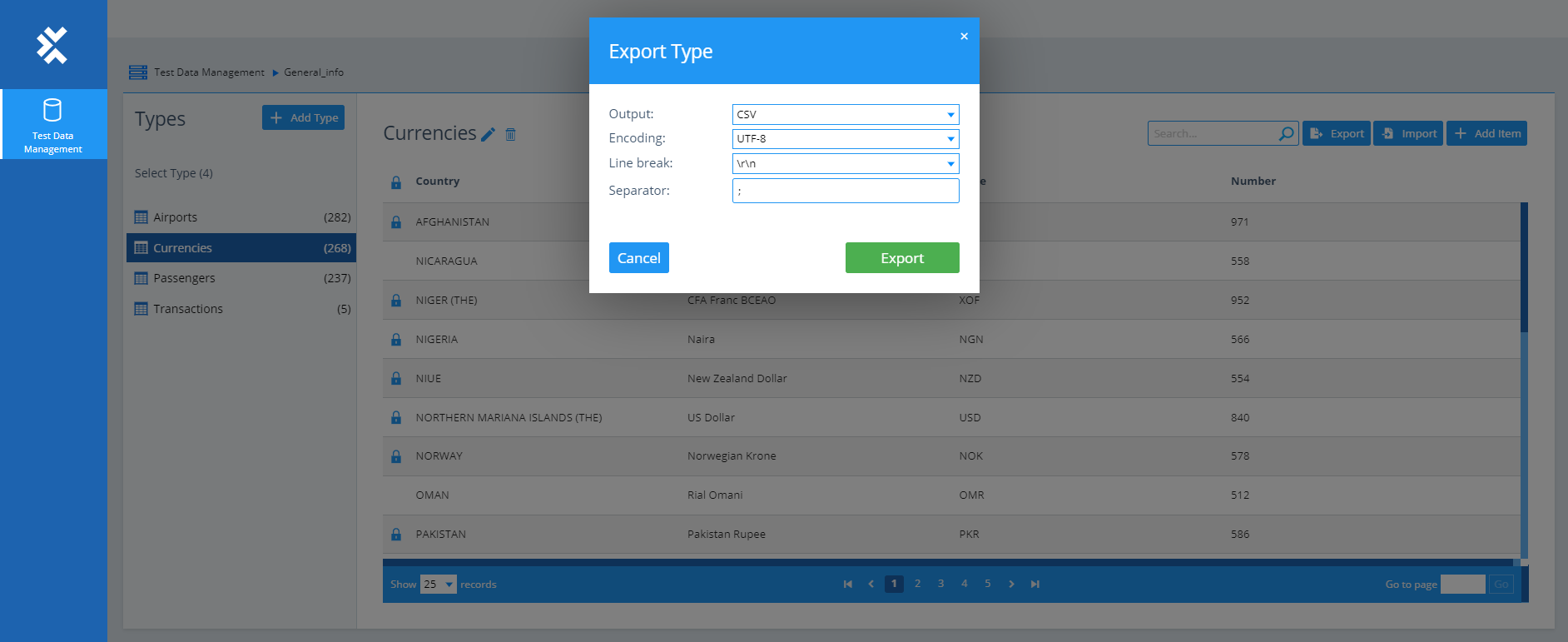The width and height of the screenshot is (1568, 642).
Task: Cancel the export dialog
Action: (x=638, y=258)
